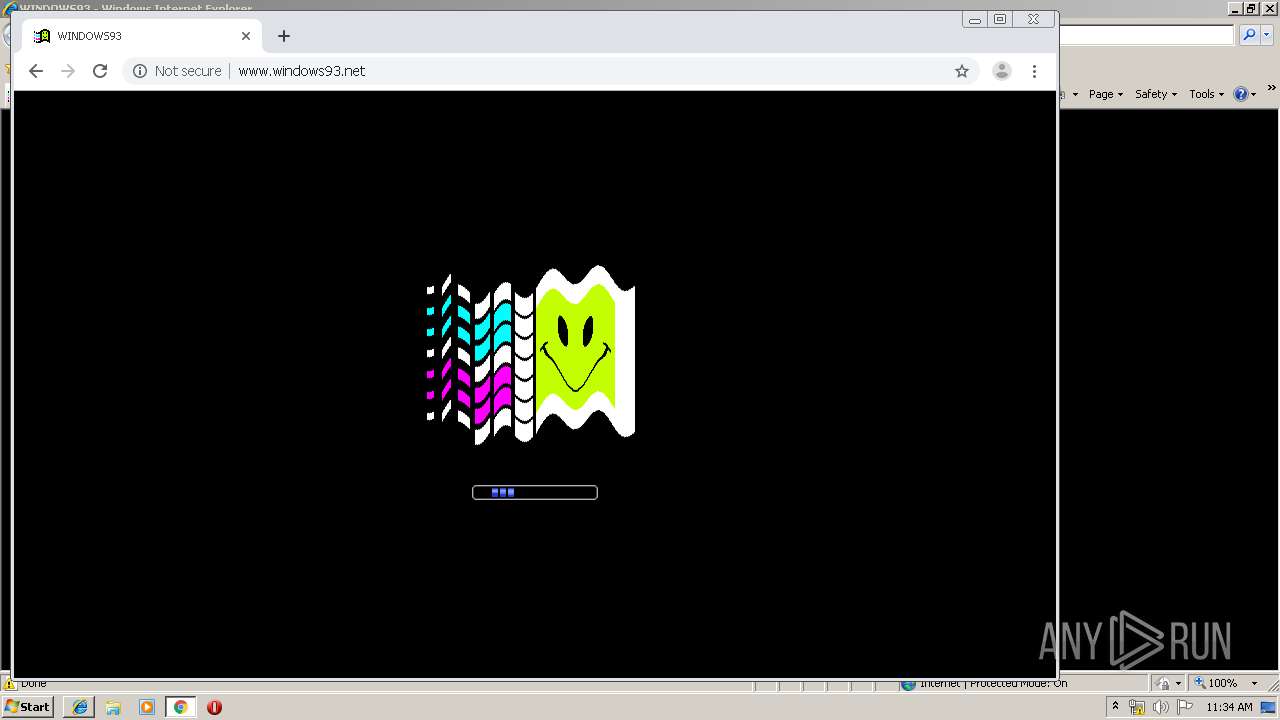Expand the IE search provider dropdown

coord(1266,35)
